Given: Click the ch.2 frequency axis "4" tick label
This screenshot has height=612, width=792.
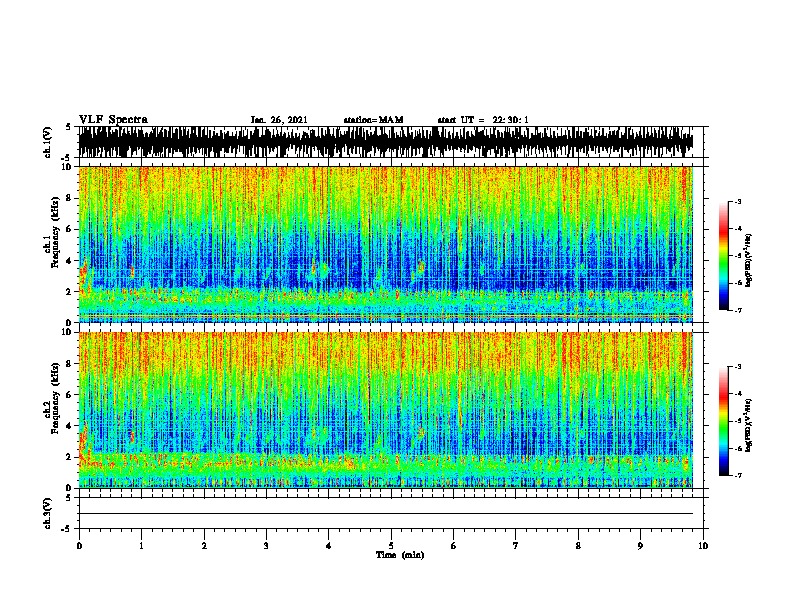Looking at the screenshot, I should click(x=70, y=426).
